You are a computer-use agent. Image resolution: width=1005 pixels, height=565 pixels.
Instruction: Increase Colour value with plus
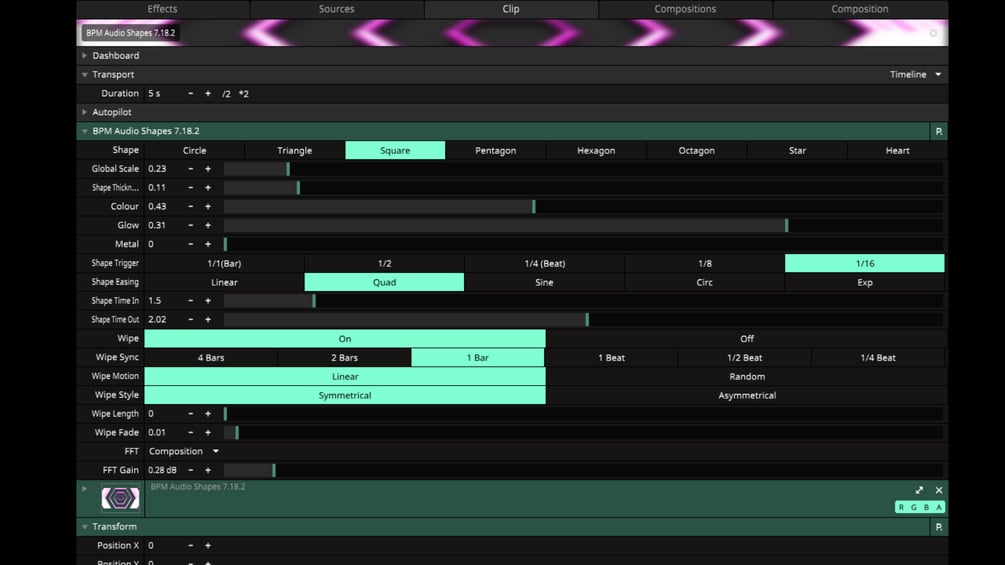pyautogui.click(x=208, y=206)
